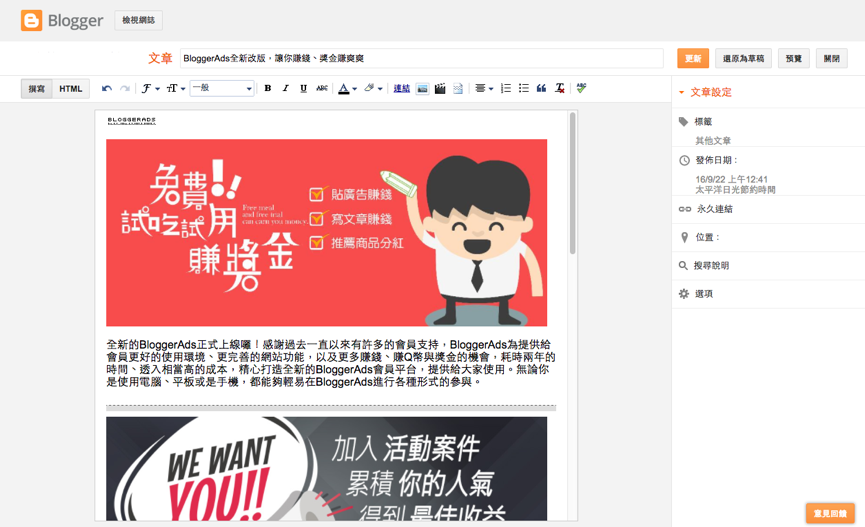Screen dimensions: 865x527
Task: Click into the post body paragraph text
Action: [331, 363]
